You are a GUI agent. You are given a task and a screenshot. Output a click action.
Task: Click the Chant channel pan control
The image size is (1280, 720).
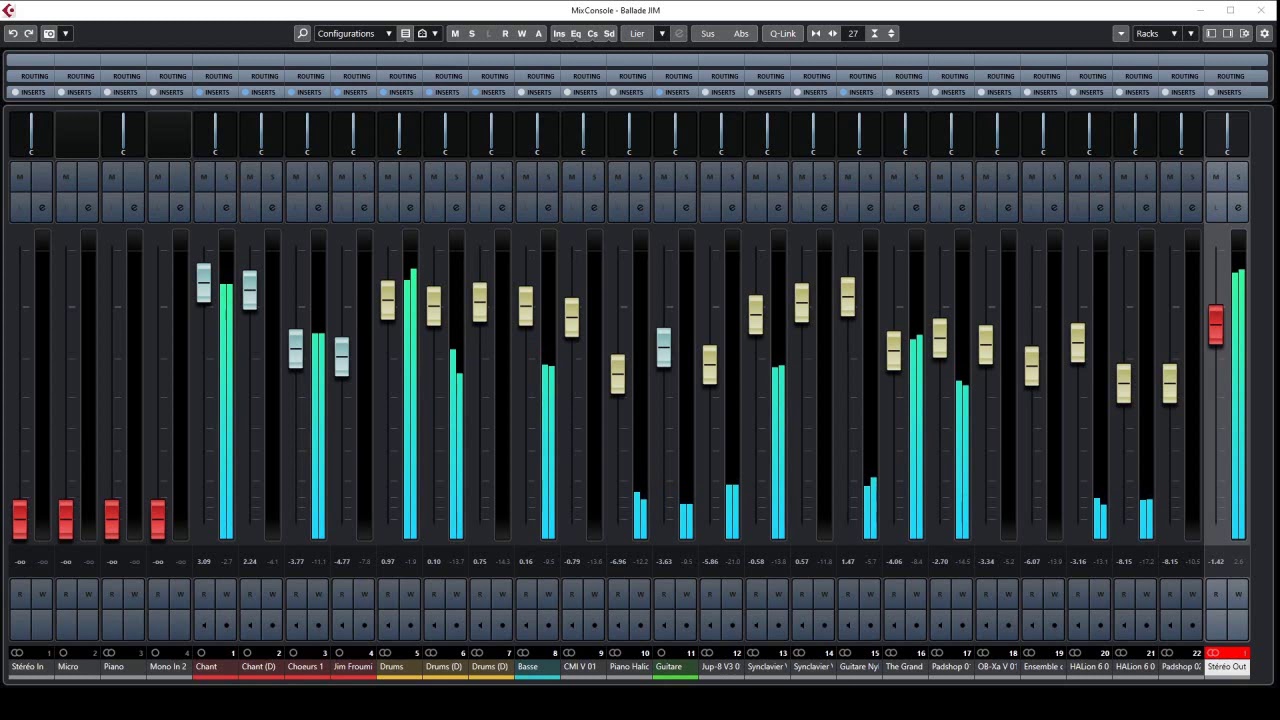tap(215, 134)
